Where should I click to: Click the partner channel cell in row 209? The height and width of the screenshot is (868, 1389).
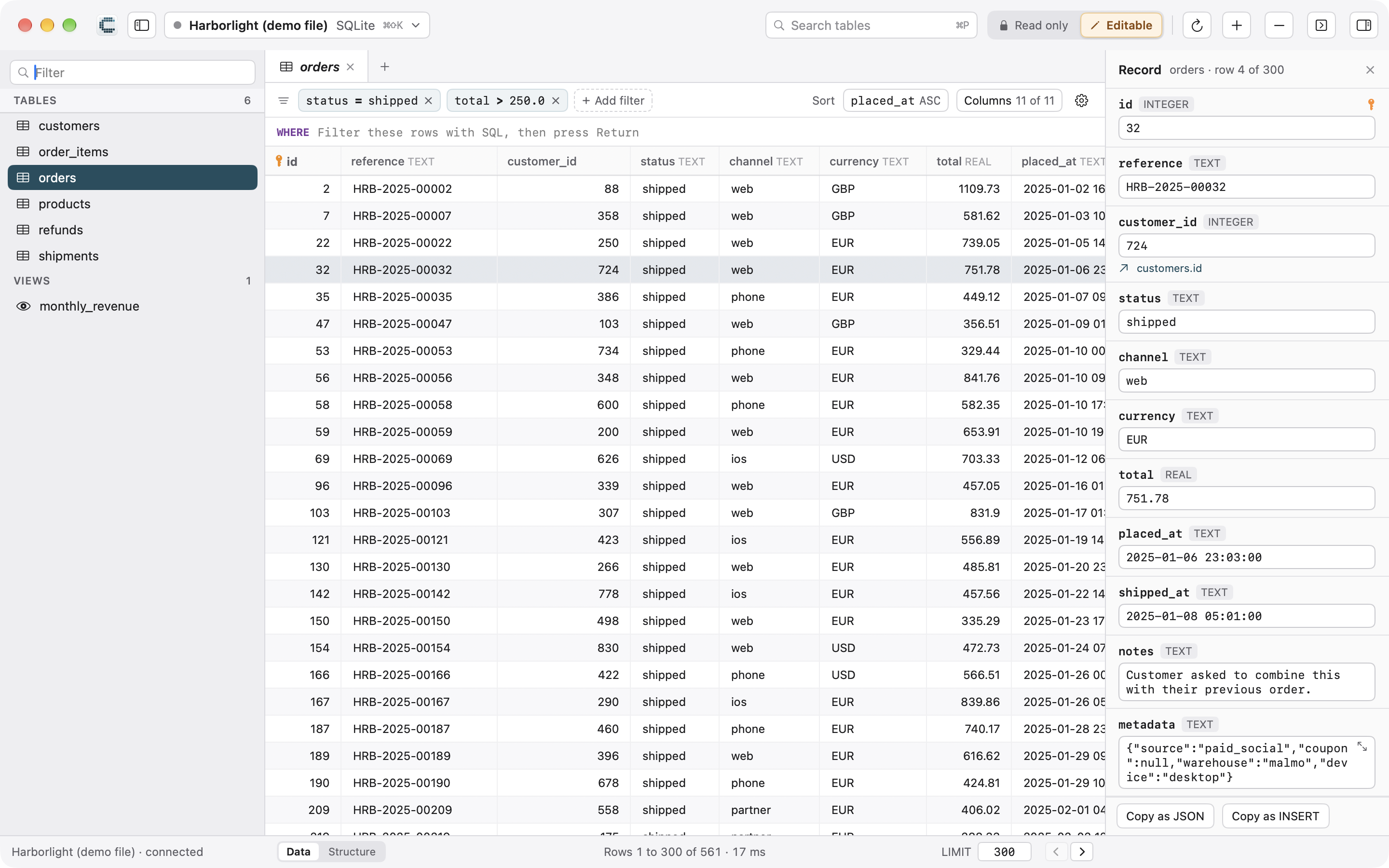pos(769,810)
